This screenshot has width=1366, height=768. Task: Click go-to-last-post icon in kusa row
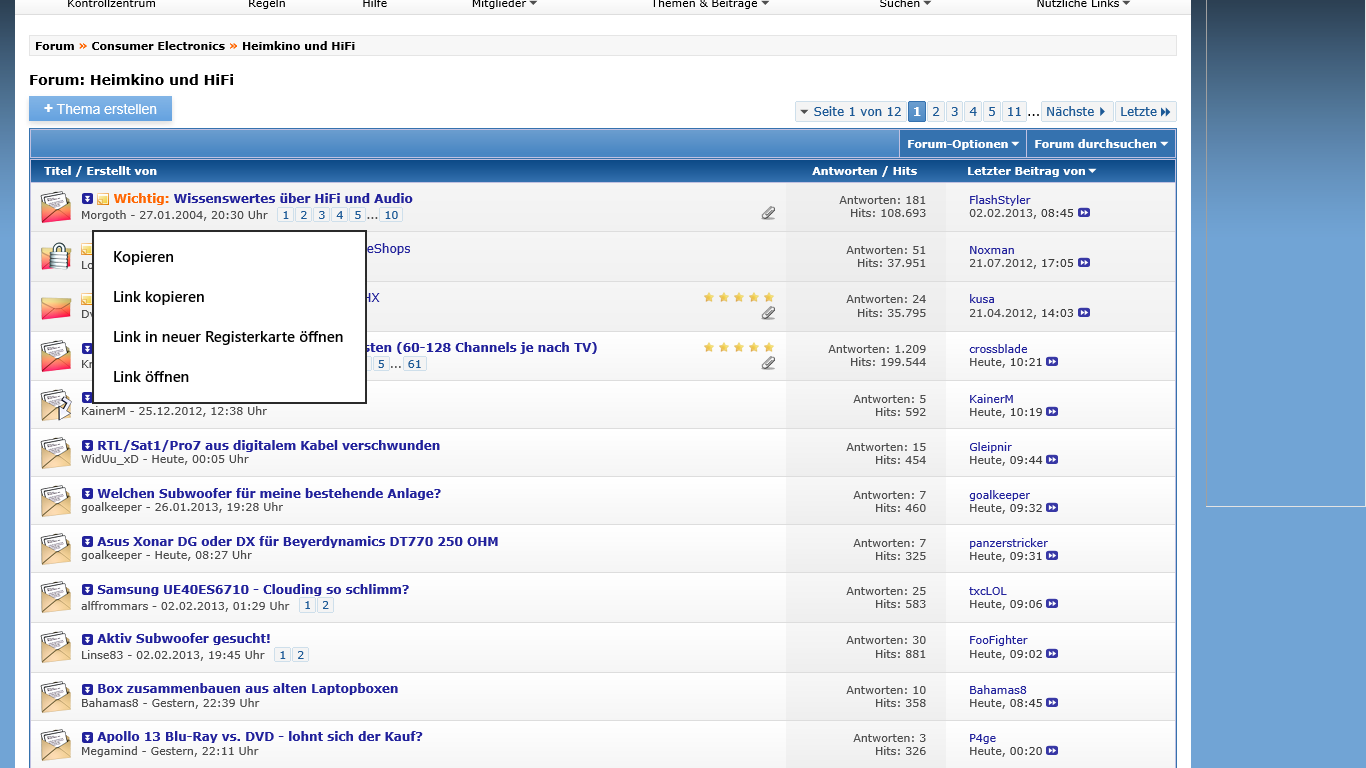coord(1084,312)
